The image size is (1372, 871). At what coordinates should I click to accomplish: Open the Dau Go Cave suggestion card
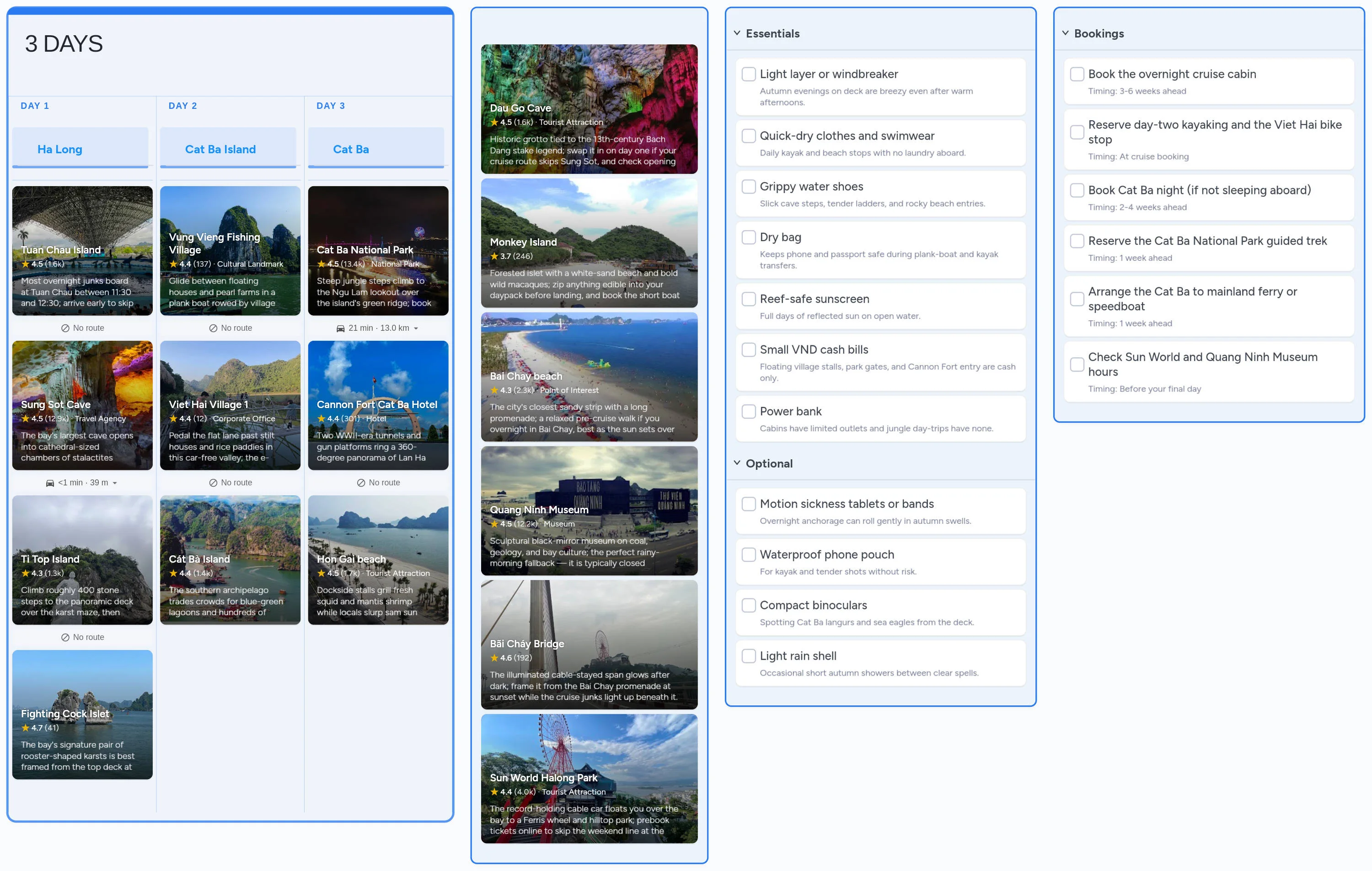coord(589,109)
